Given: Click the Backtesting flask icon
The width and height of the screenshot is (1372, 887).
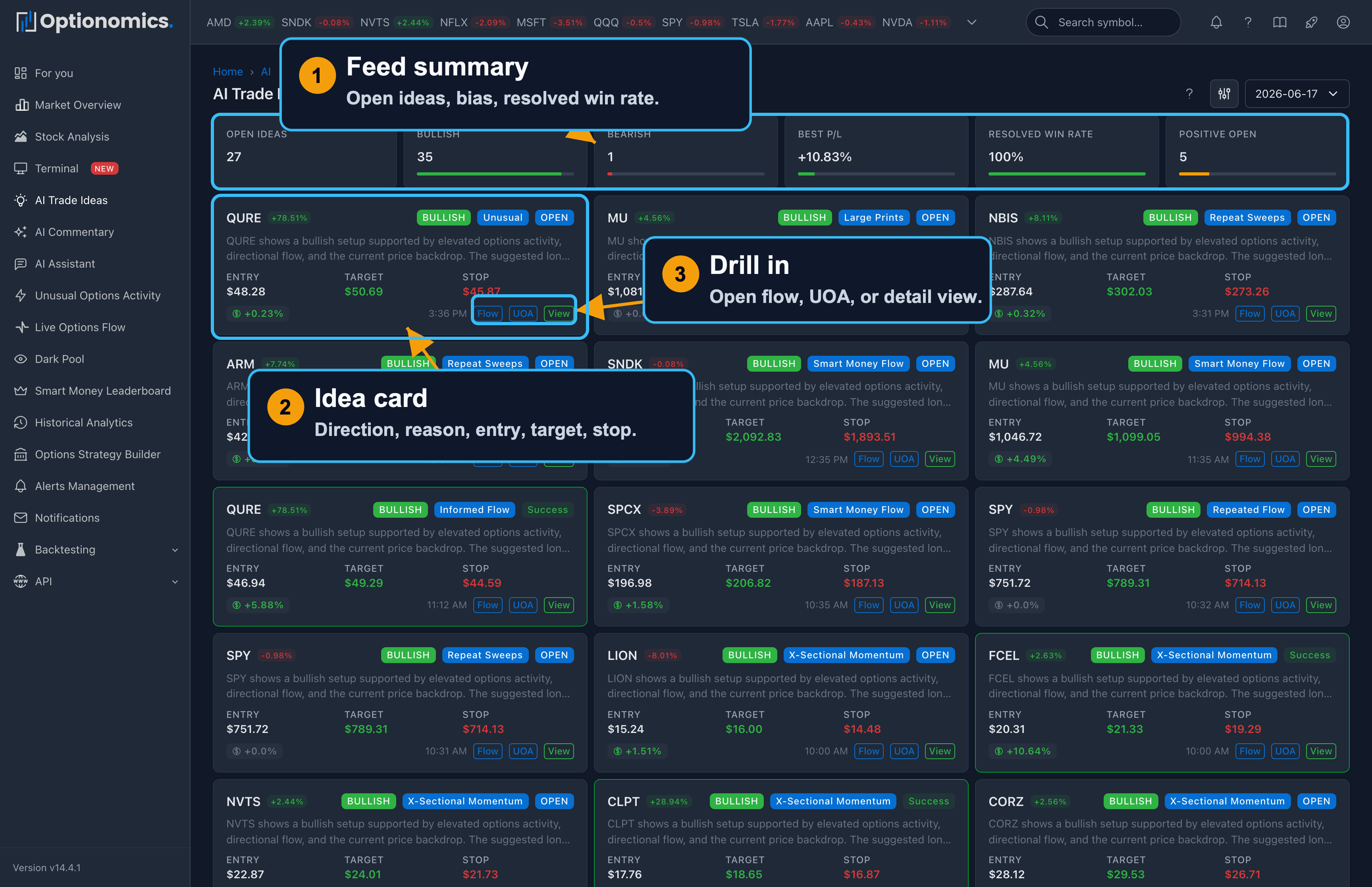Looking at the screenshot, I should pyautogui.click(x=21, y=549).
